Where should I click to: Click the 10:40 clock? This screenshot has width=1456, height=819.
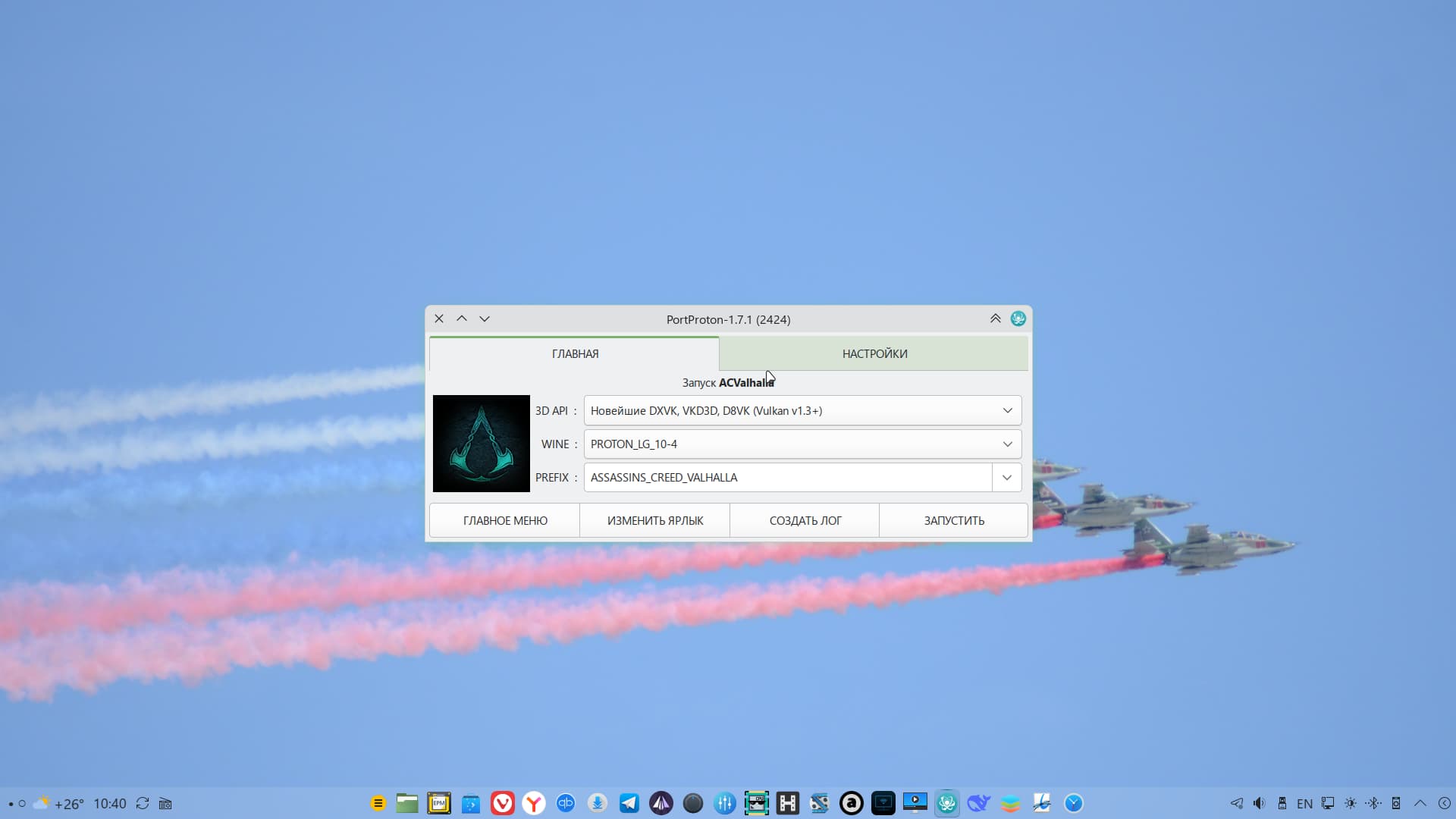tap(110, 804)
